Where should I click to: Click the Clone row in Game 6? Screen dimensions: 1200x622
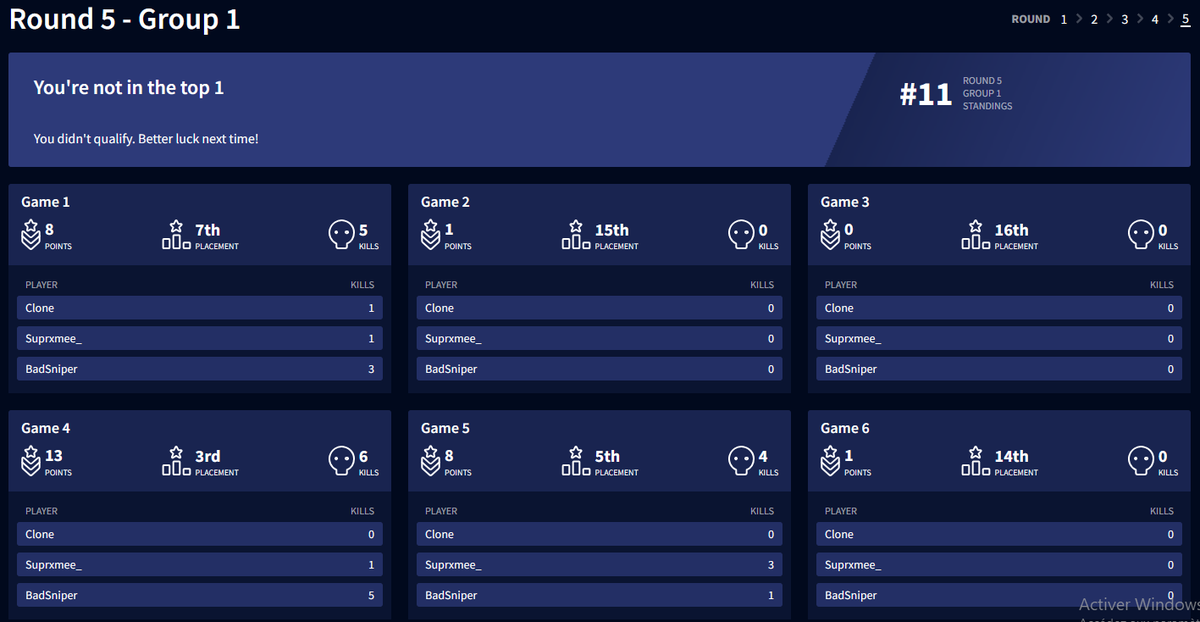tap(1000, 534)
